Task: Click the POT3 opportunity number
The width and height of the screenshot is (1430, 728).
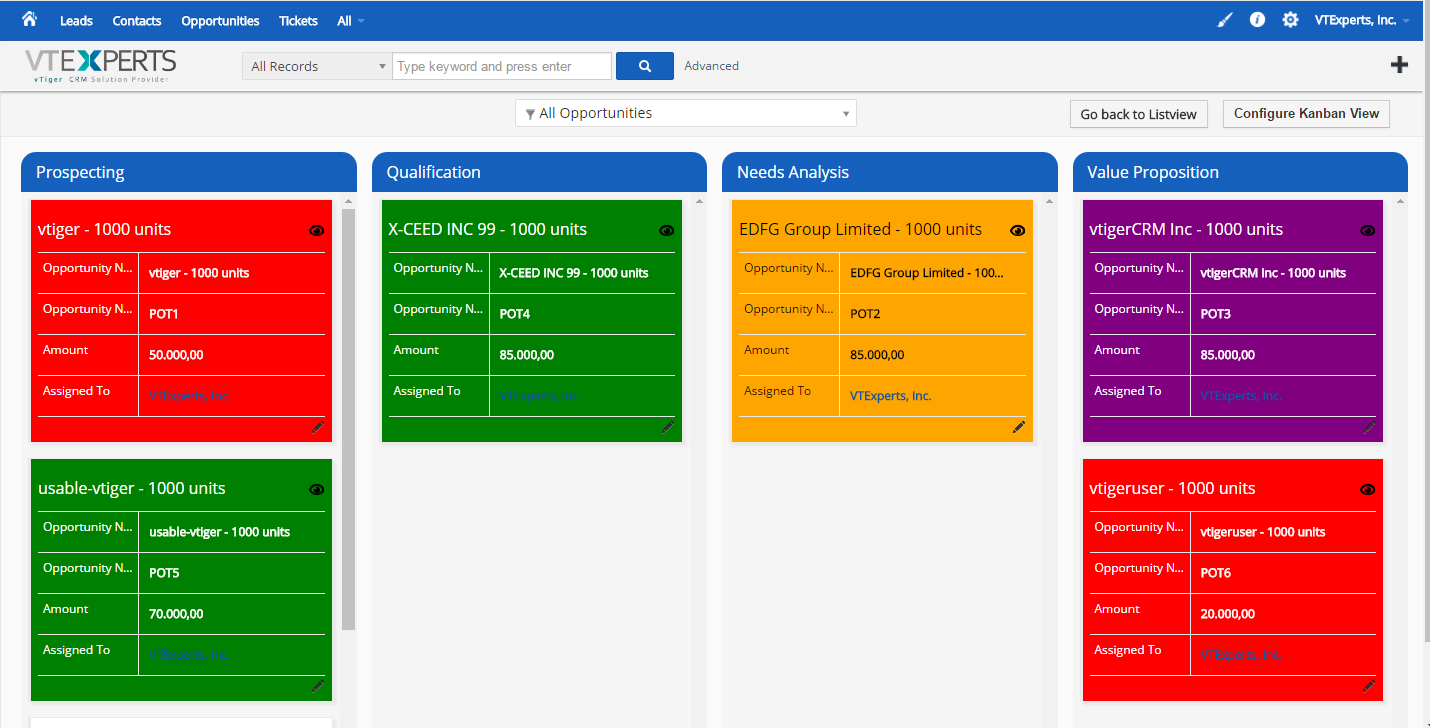Action: coord(1215,314)
